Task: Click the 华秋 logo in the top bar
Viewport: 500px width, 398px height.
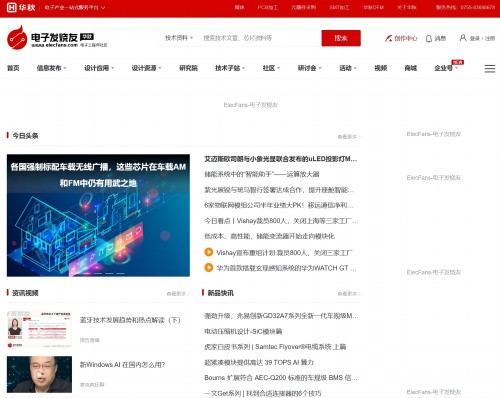Action: point(21,7)
